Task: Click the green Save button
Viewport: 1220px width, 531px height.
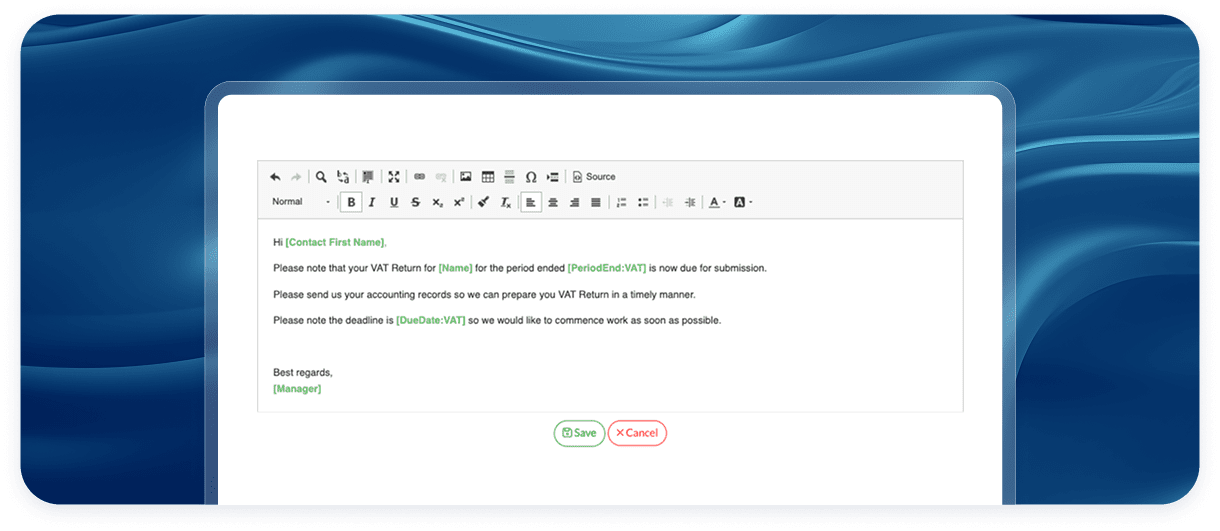Action: pyautogui.click(x=579, y=433)
